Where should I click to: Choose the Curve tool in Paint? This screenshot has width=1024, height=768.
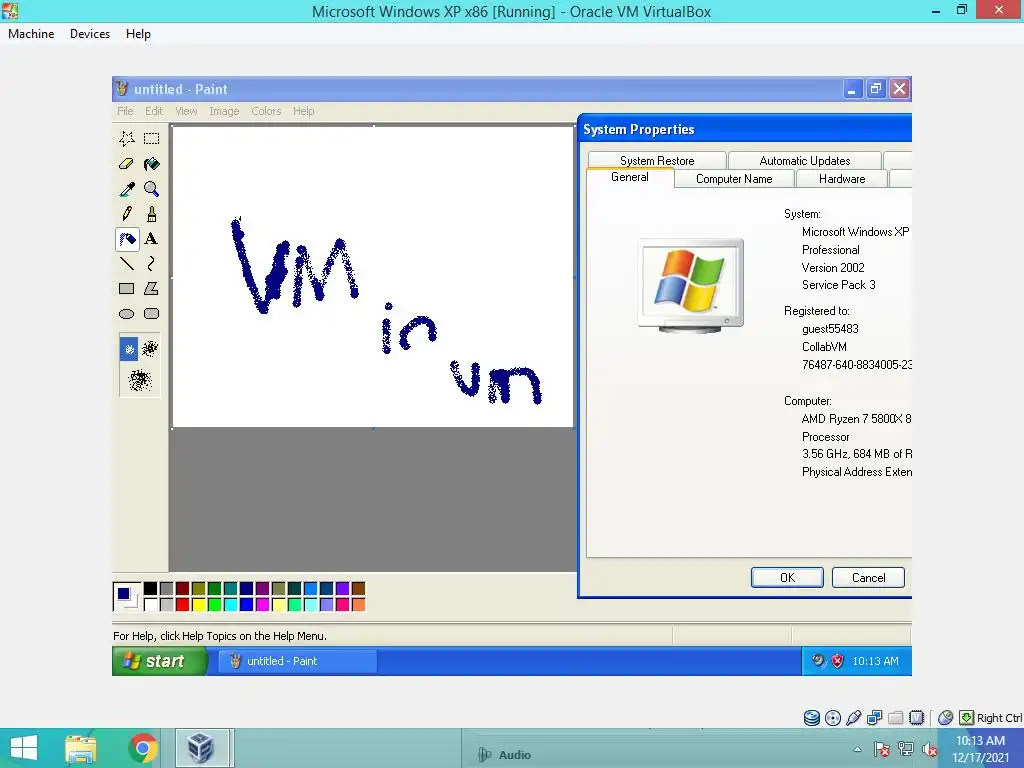[x=152, y=264]
